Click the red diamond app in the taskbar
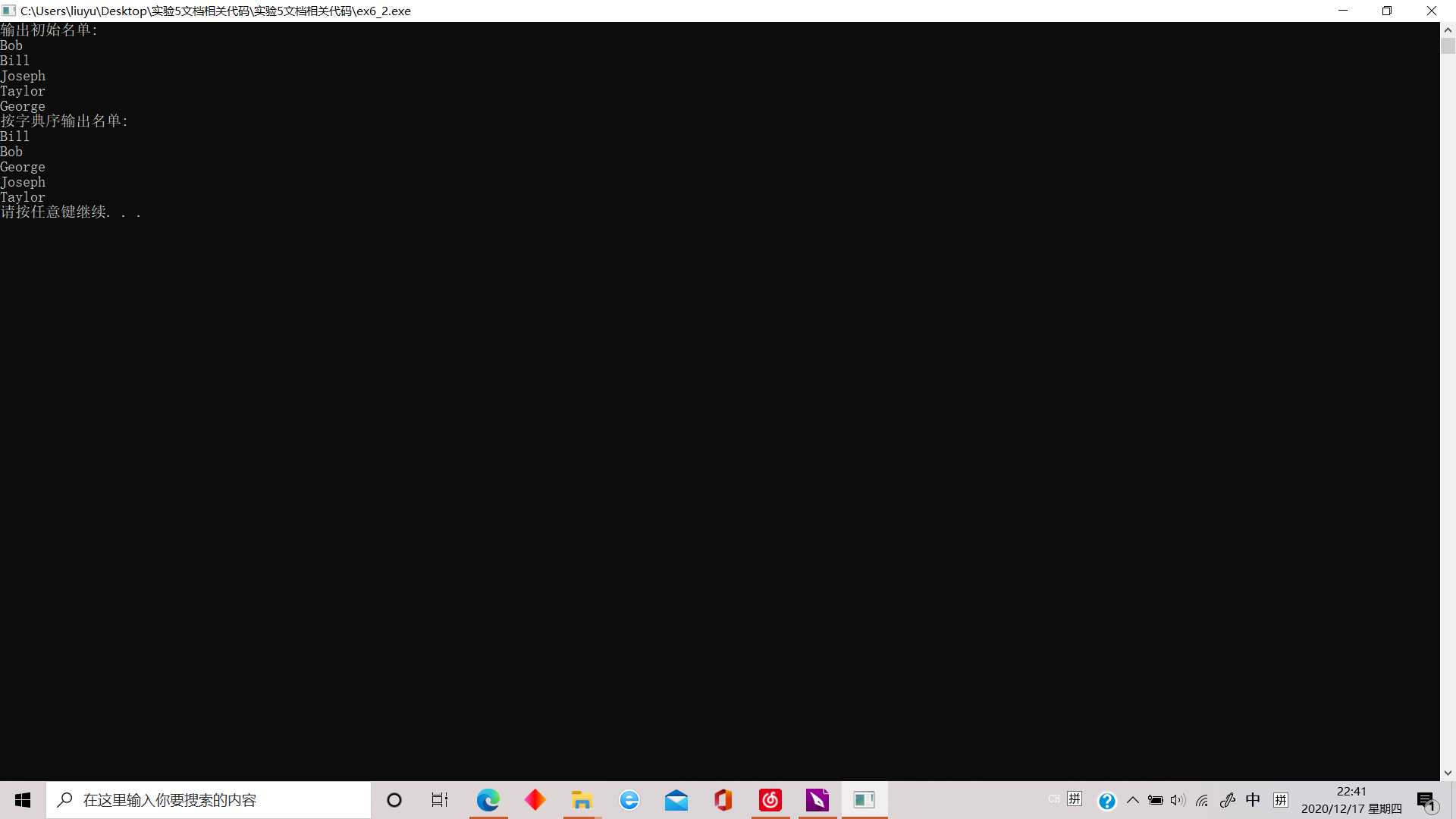The height and width of the screenshot is (819, 1456). (535, 800)
